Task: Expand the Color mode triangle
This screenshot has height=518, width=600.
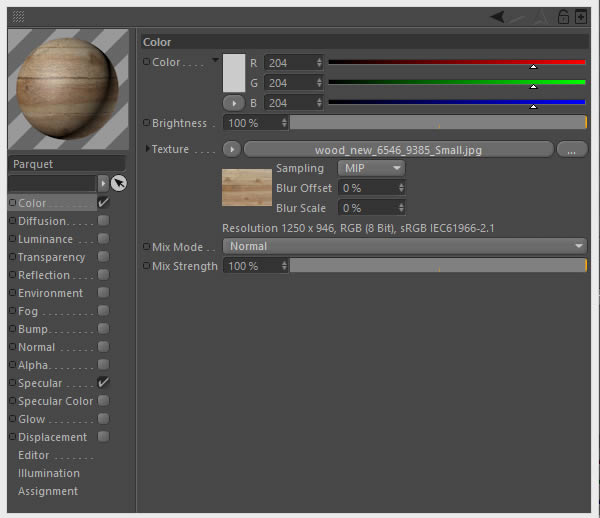Action: click(215, 60)
